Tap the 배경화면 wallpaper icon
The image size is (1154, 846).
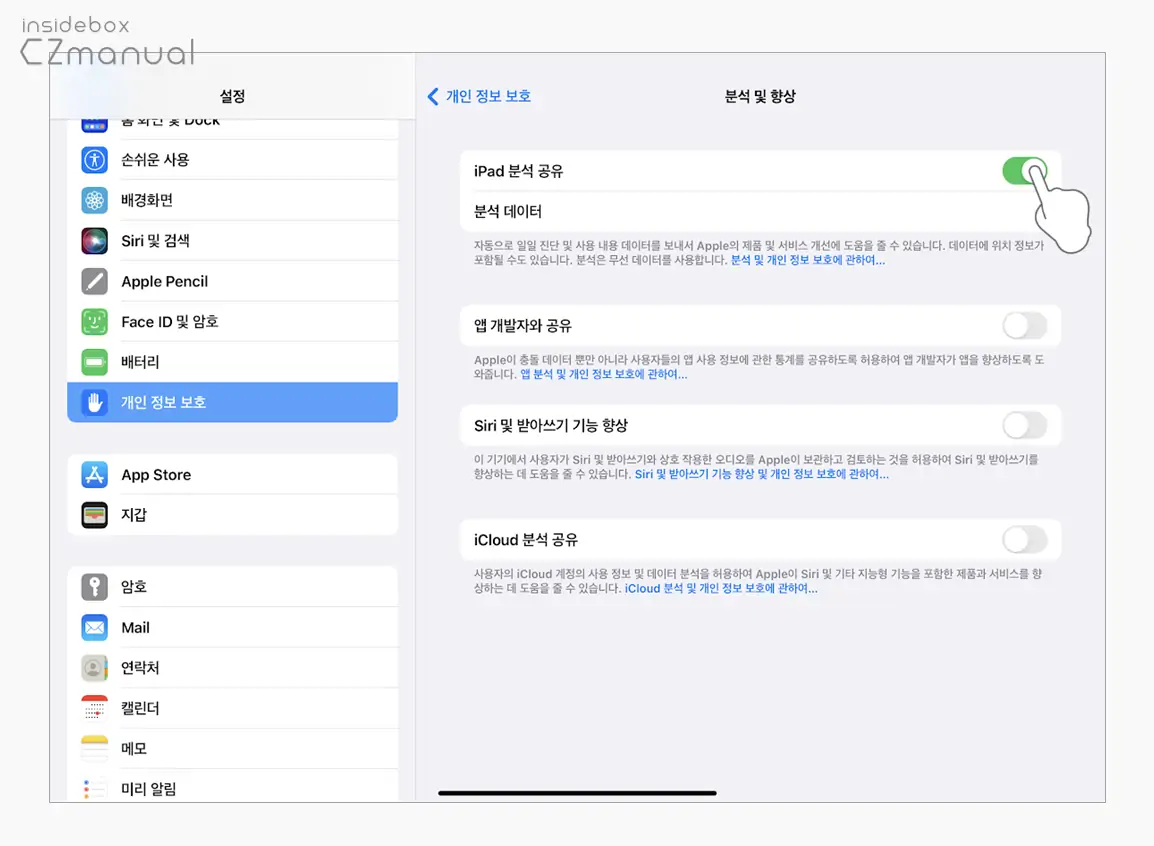pos(94,200)
